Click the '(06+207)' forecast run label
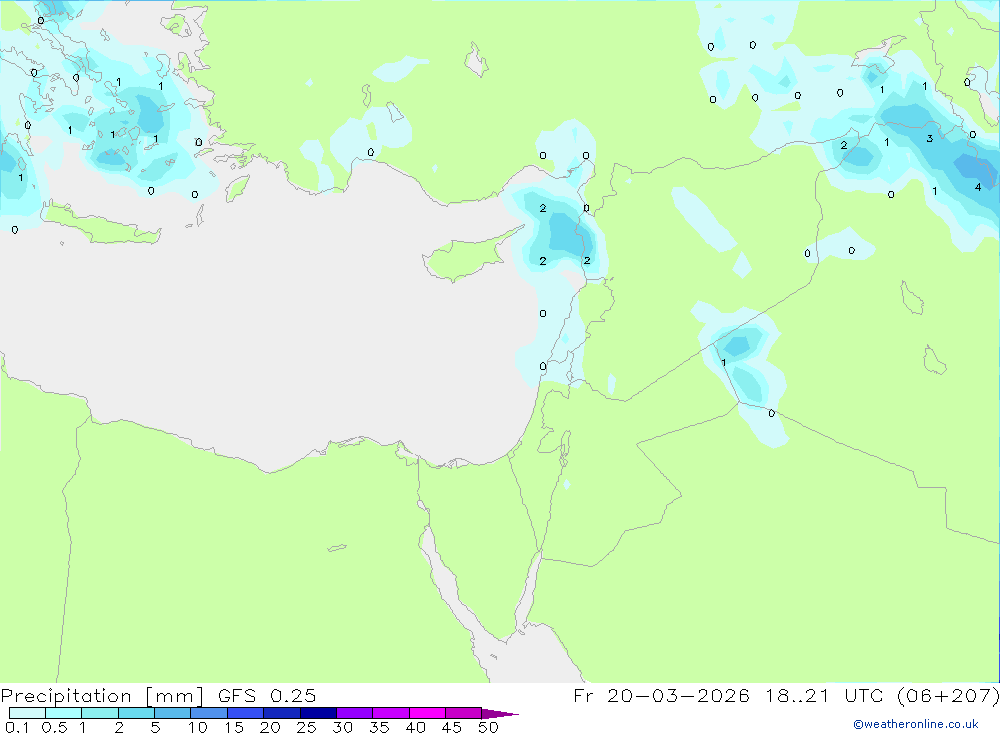Image resolution: width=1000 pixels, height=733 pixels. click(948, 695)
